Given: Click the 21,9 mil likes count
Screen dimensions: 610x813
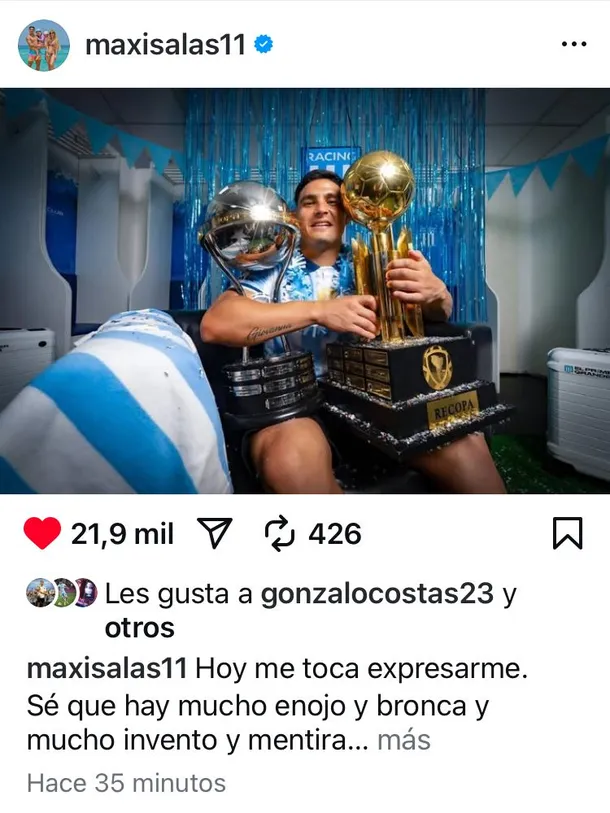Looking at the screenshot, I should 122,534.
